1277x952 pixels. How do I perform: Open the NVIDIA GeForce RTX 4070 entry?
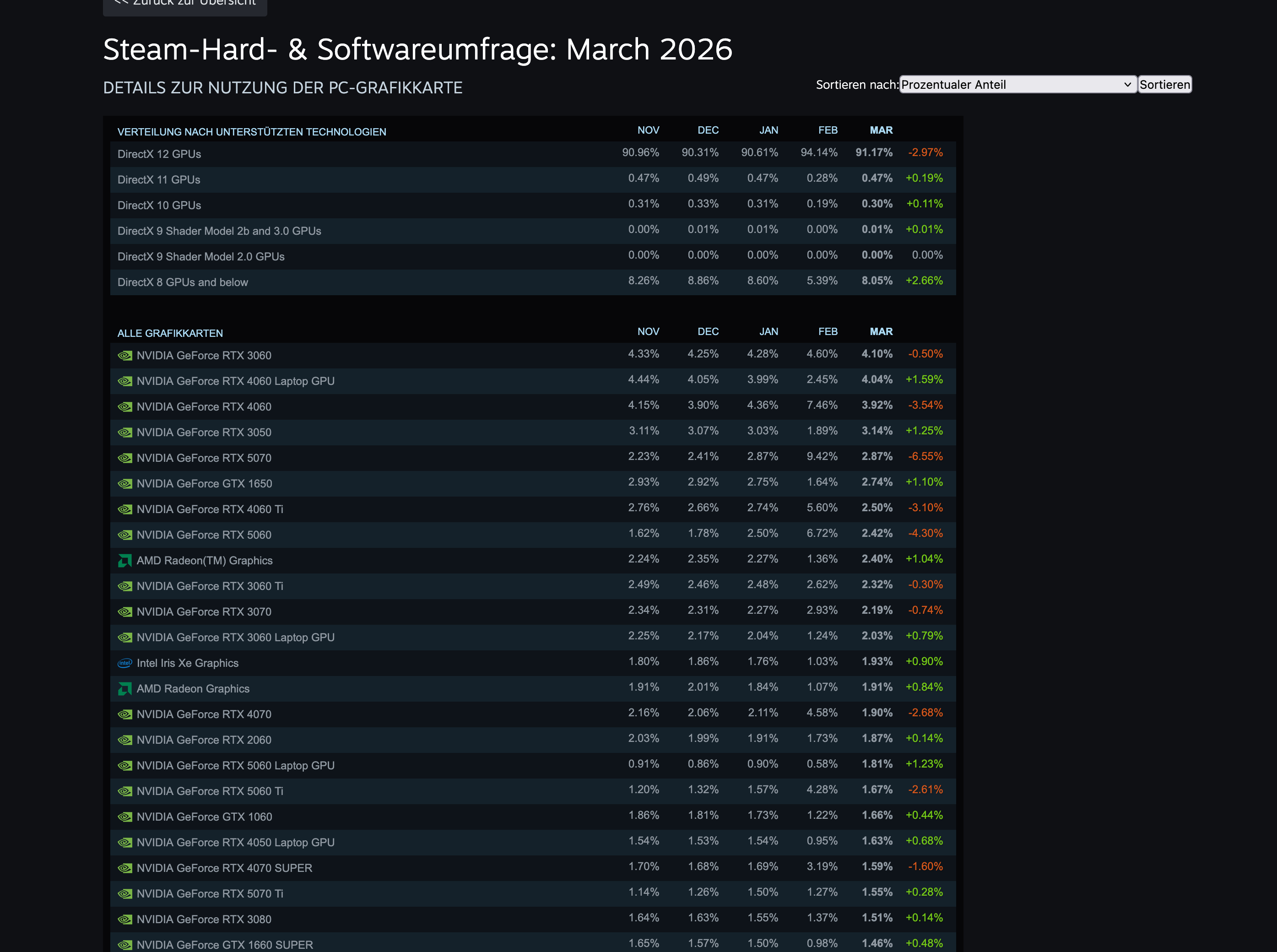204,714
